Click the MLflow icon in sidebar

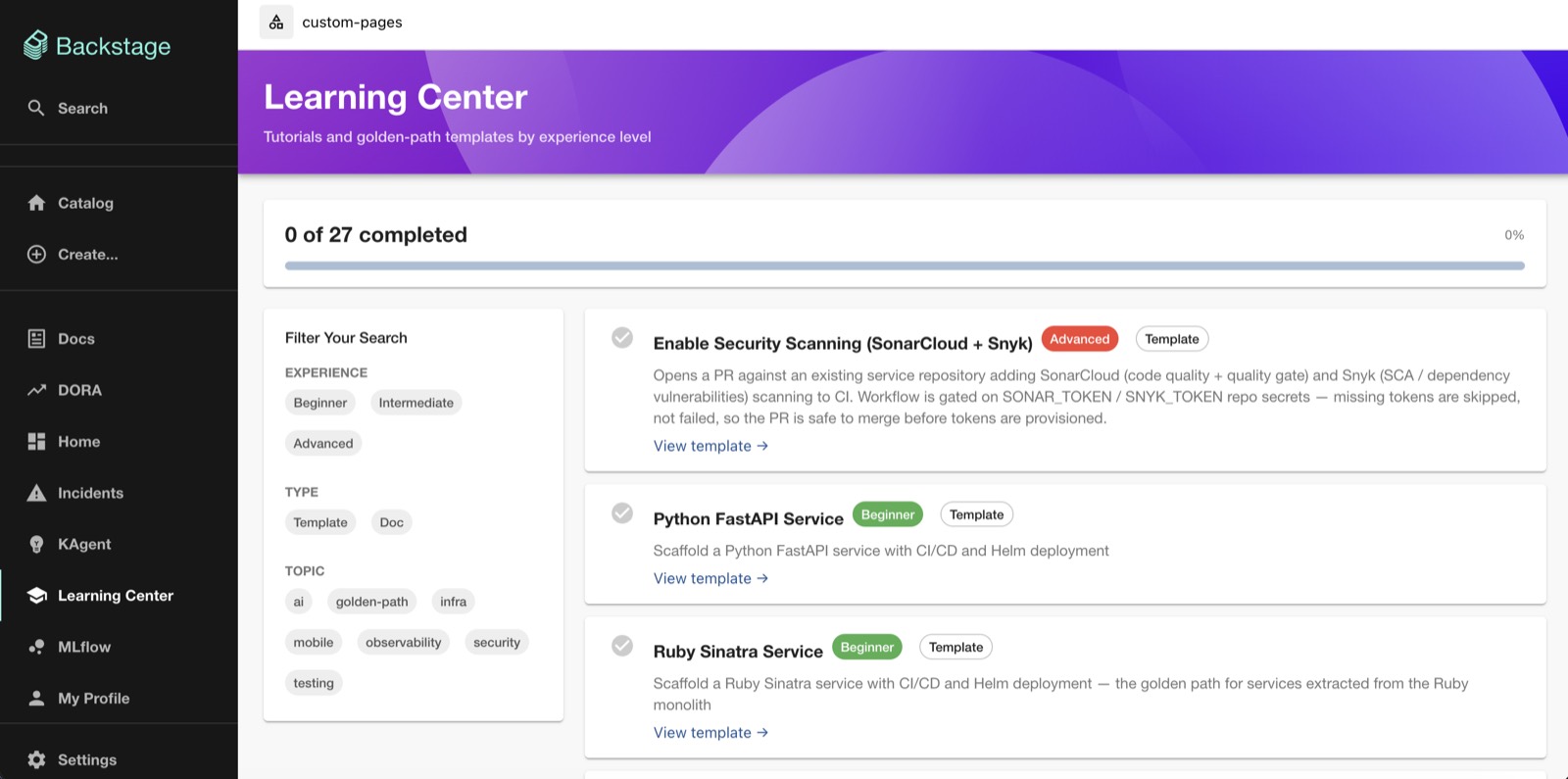36,647
